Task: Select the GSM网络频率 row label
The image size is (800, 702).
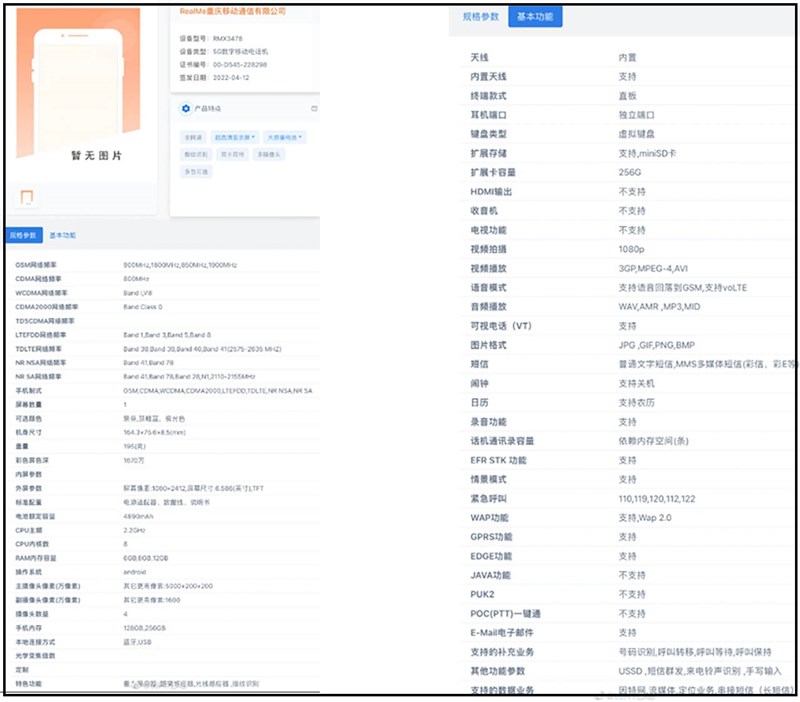Action: [x=36, y=265]
